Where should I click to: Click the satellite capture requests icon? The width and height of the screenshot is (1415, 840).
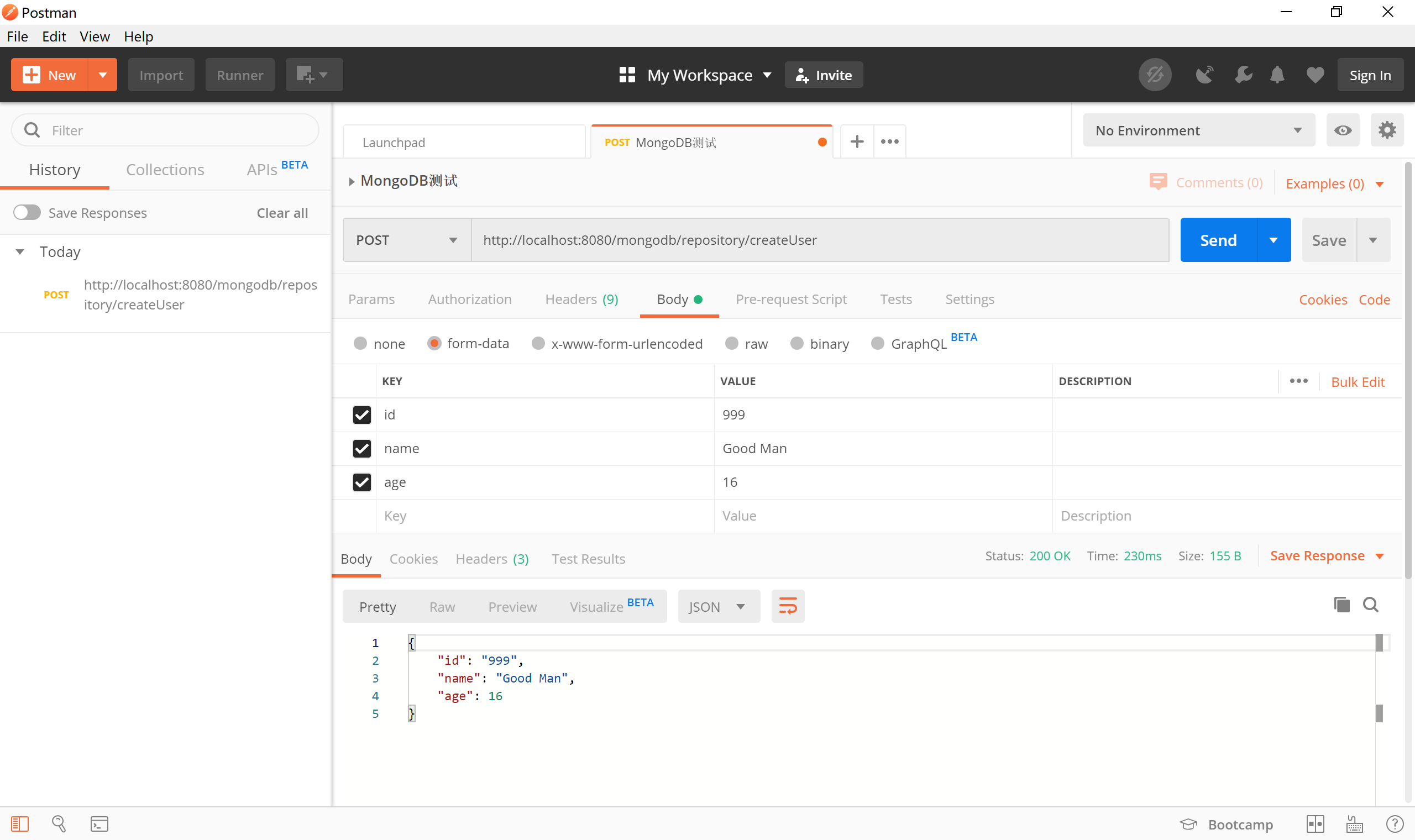(x=1204, y=75)
